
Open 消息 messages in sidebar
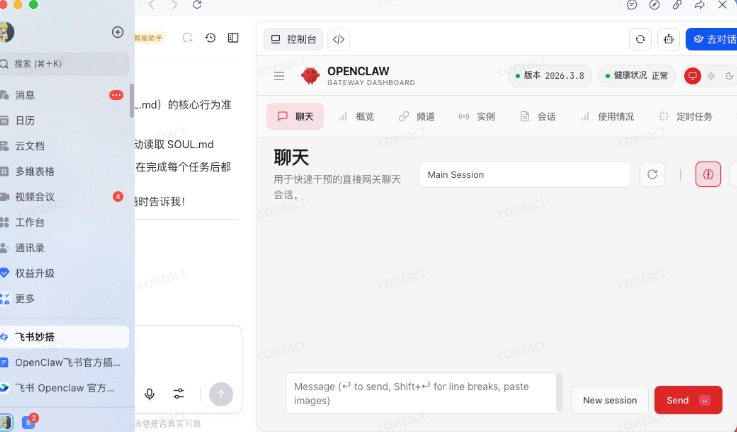point(64,95)
